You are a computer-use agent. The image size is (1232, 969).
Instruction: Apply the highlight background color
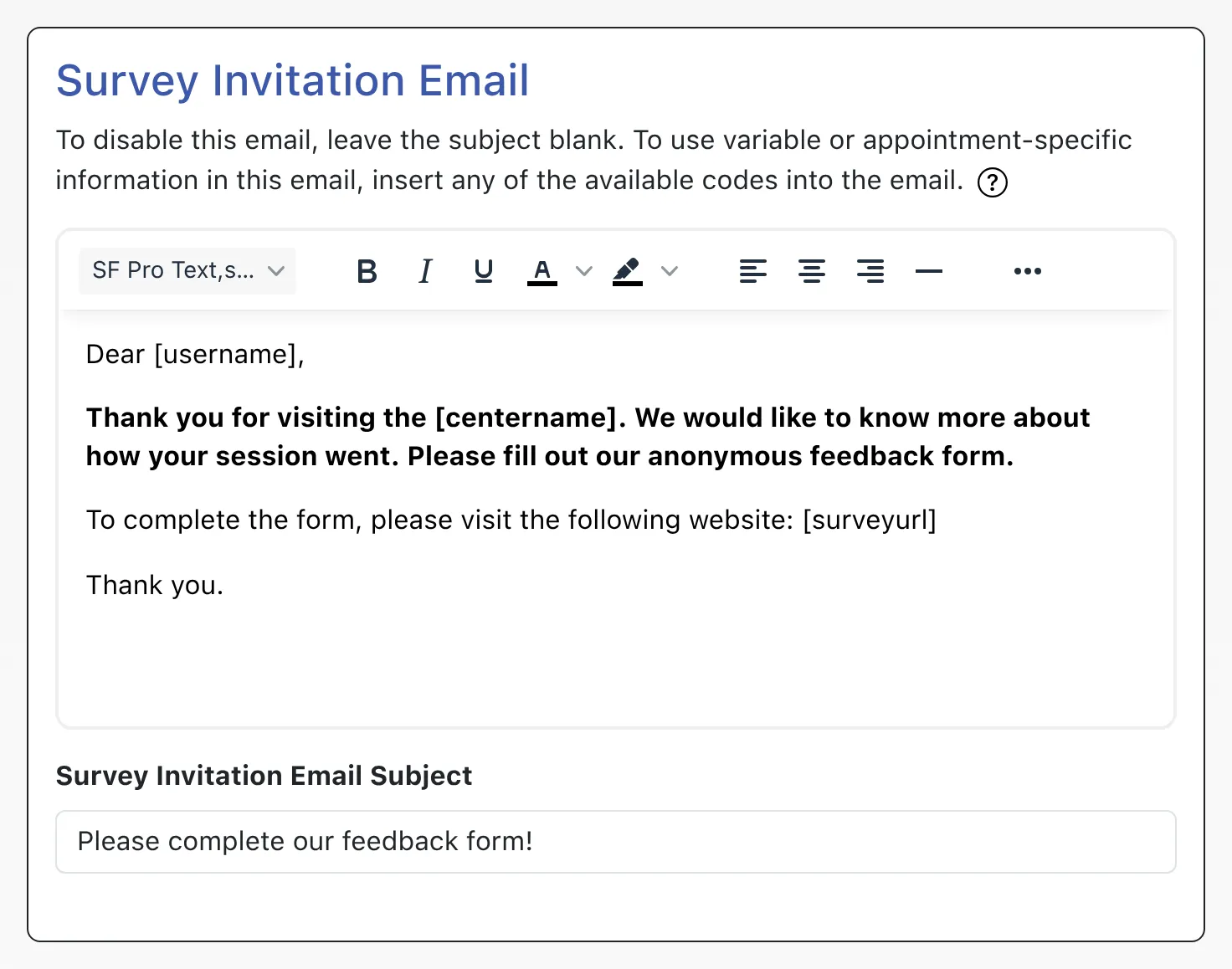[x=628, y=271]
